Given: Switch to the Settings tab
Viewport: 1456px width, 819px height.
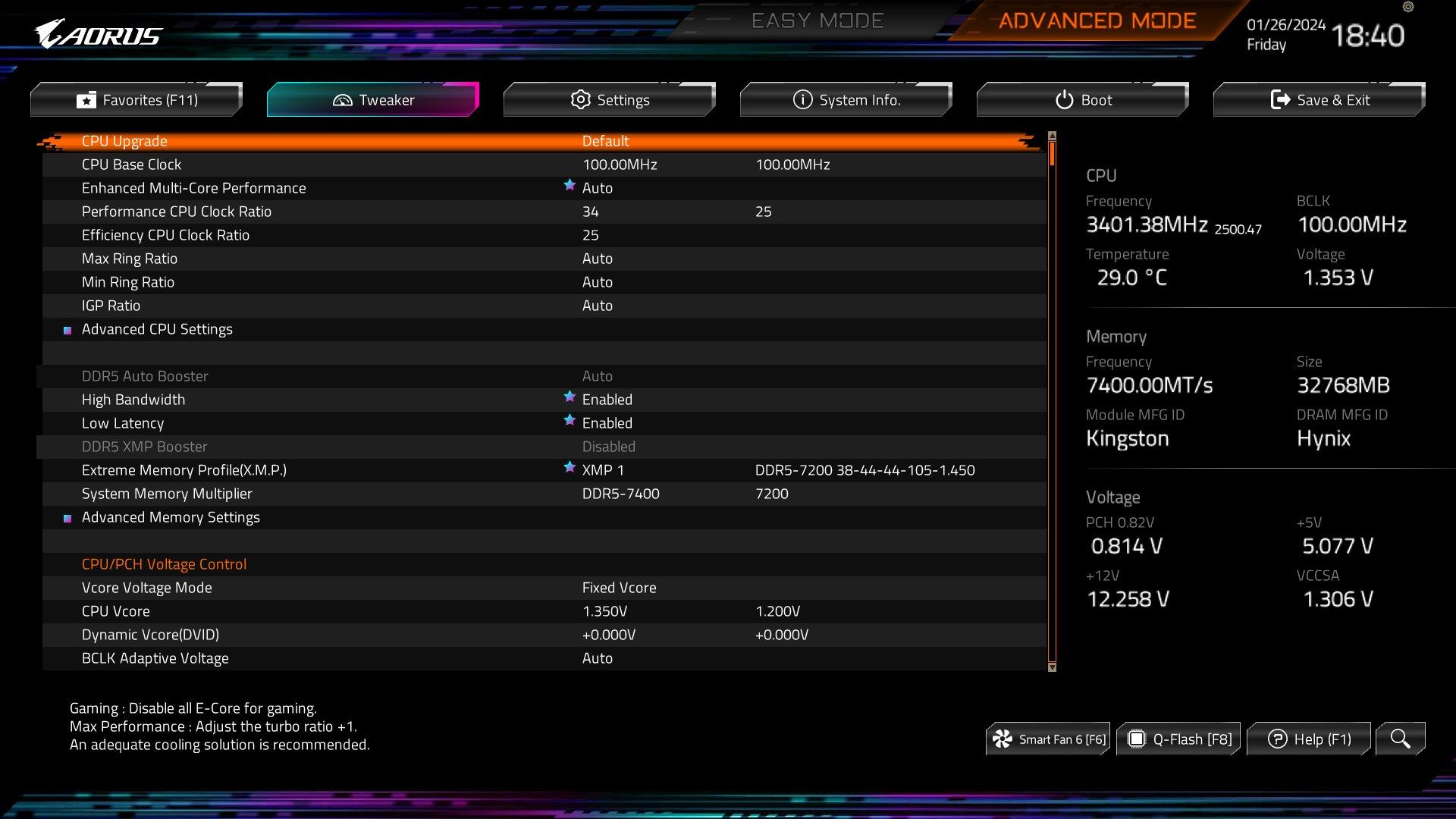Looking at the screenshot, I should click(x=610, y=100).
